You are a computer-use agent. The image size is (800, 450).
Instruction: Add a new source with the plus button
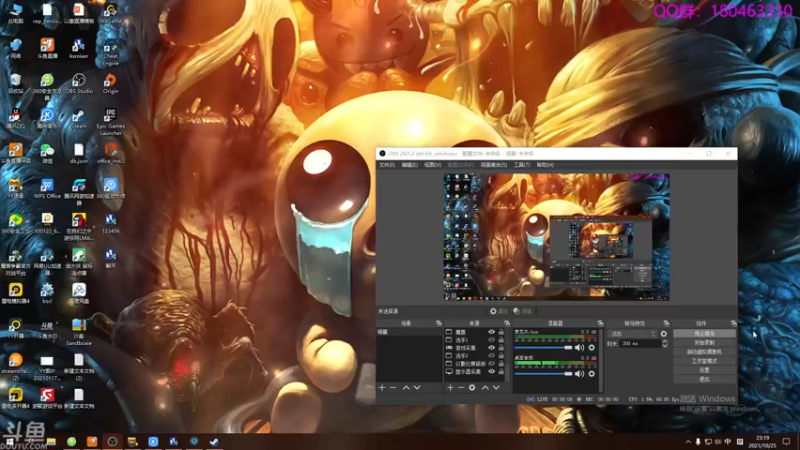(450, 388)
